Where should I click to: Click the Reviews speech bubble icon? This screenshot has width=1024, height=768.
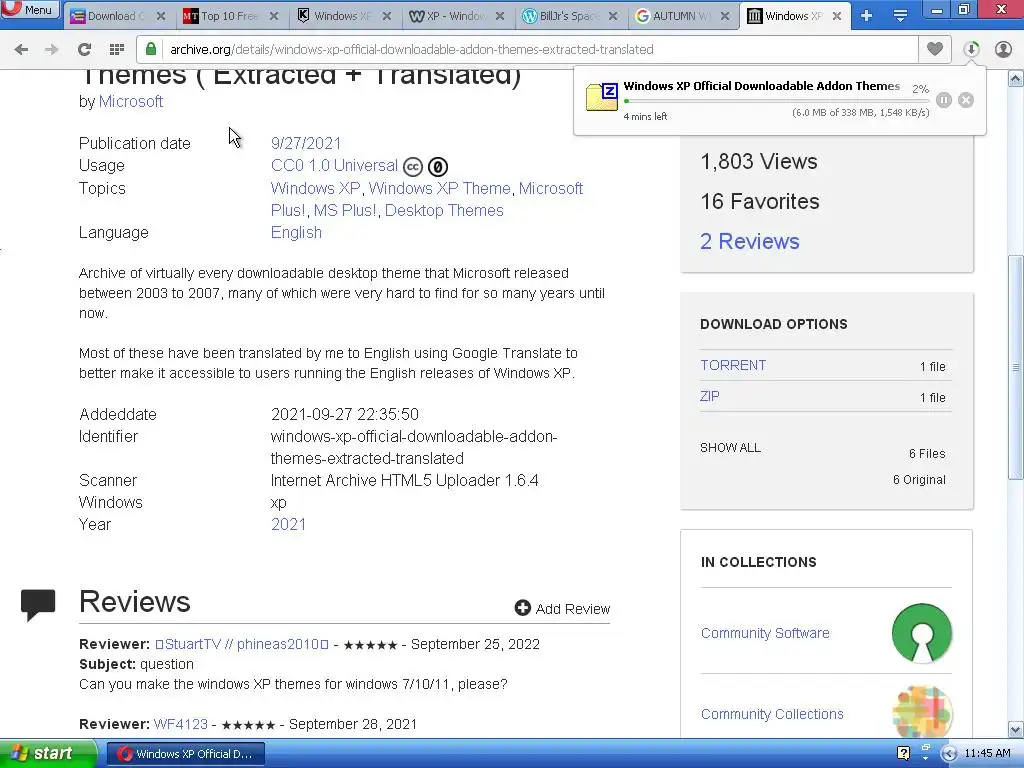[x=38, y=605]
